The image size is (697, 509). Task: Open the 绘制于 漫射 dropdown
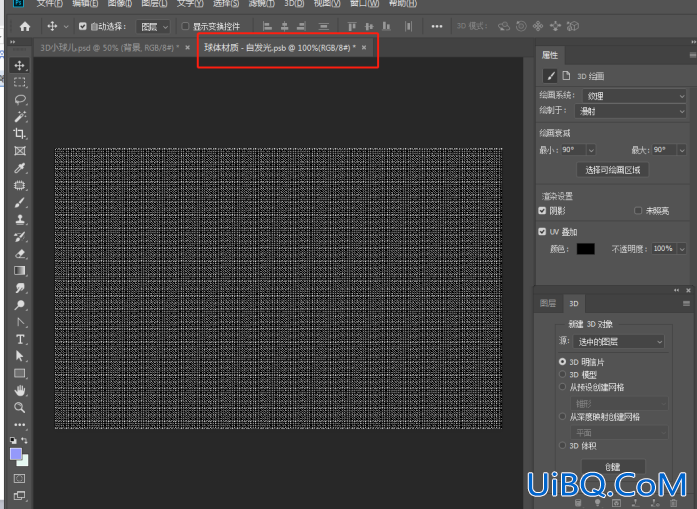coord(630,111)
